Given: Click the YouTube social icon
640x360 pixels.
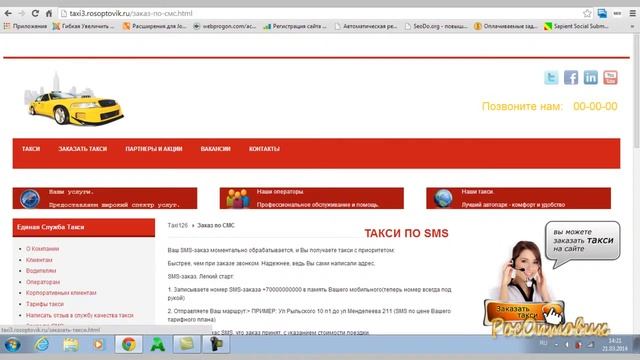Looking at the screenshot, I should pyautogui.click(x=610, y=77).
